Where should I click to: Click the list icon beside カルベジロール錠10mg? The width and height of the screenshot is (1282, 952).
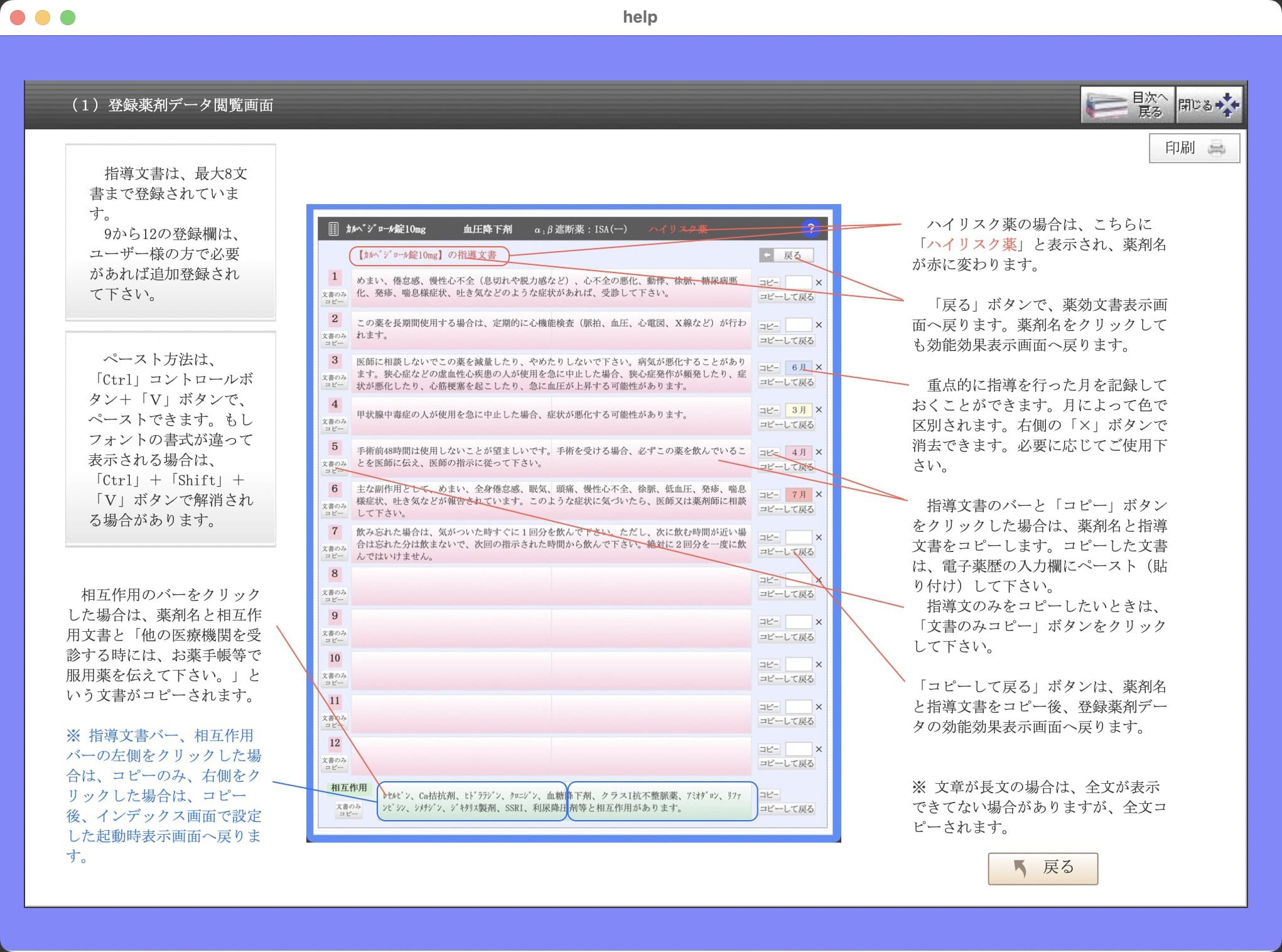(x=333, y=229)
